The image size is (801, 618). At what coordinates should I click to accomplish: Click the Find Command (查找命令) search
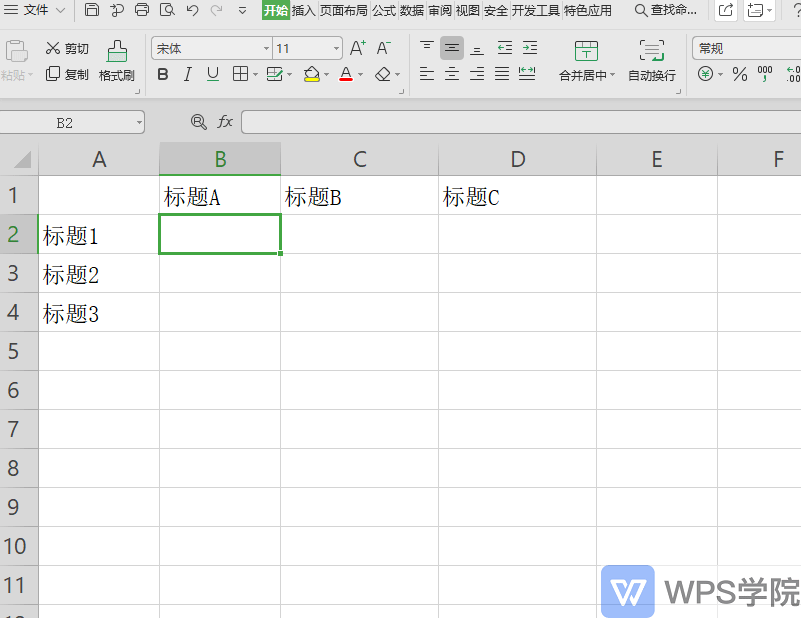(x=666, y=10)
